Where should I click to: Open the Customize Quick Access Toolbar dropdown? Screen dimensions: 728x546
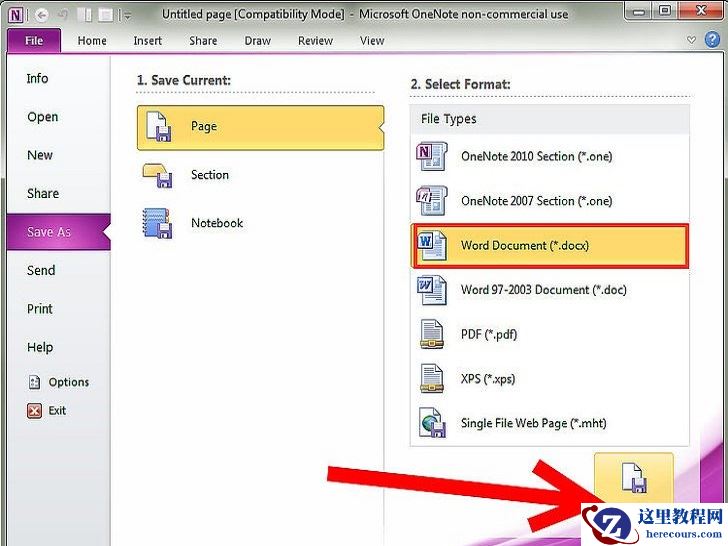tap(128, 16)
